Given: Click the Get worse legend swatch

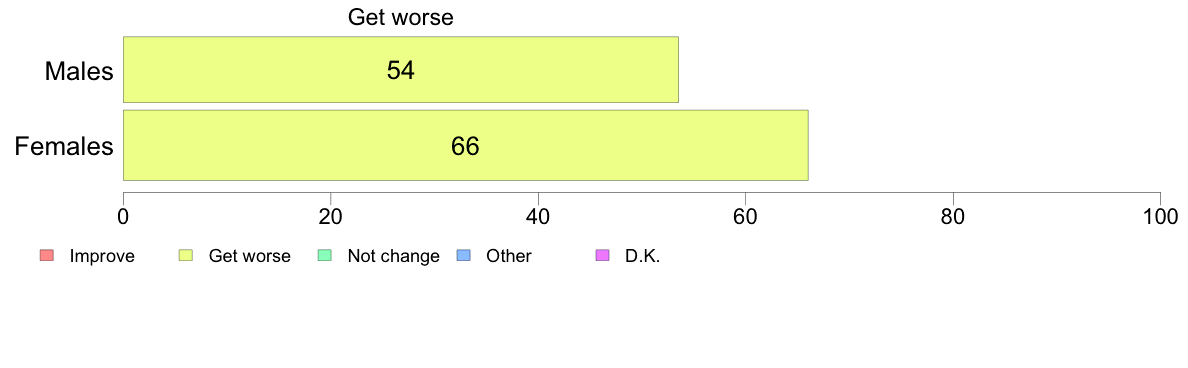Looking at the screenshot, I should (185, 256).
